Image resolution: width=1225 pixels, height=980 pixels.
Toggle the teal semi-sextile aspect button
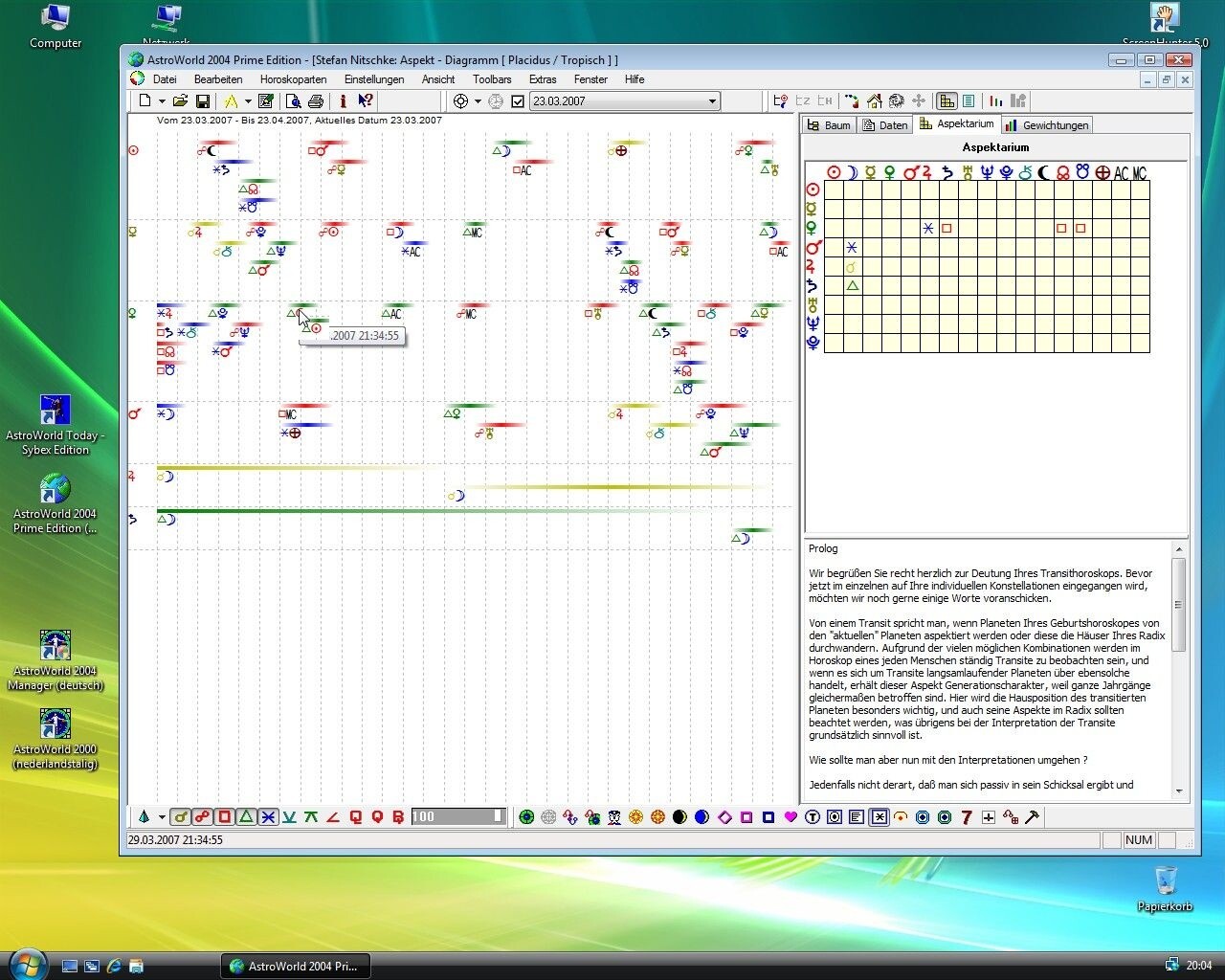(x=289, y=816)
